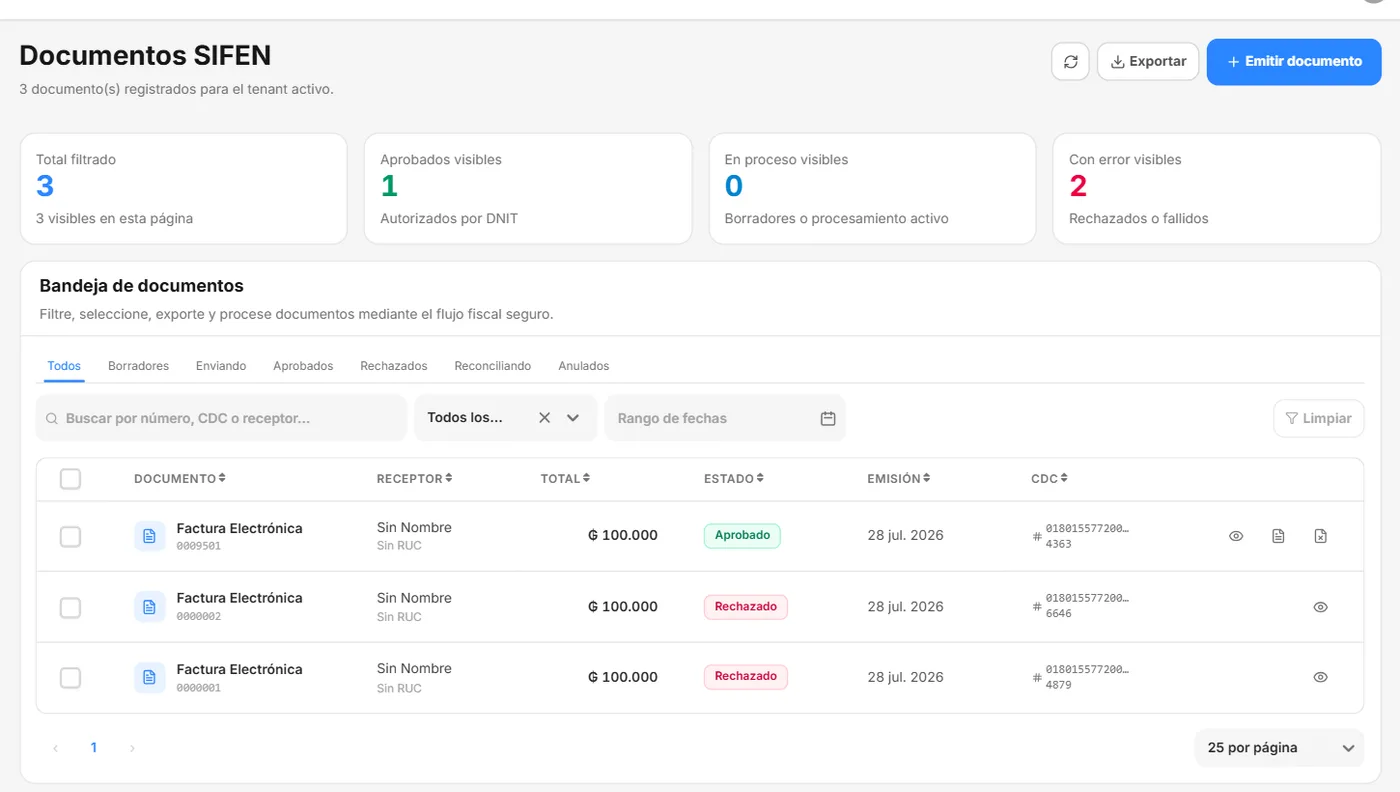
Task: Switch to the Borradores tab
Action: (x=138, y=366)
